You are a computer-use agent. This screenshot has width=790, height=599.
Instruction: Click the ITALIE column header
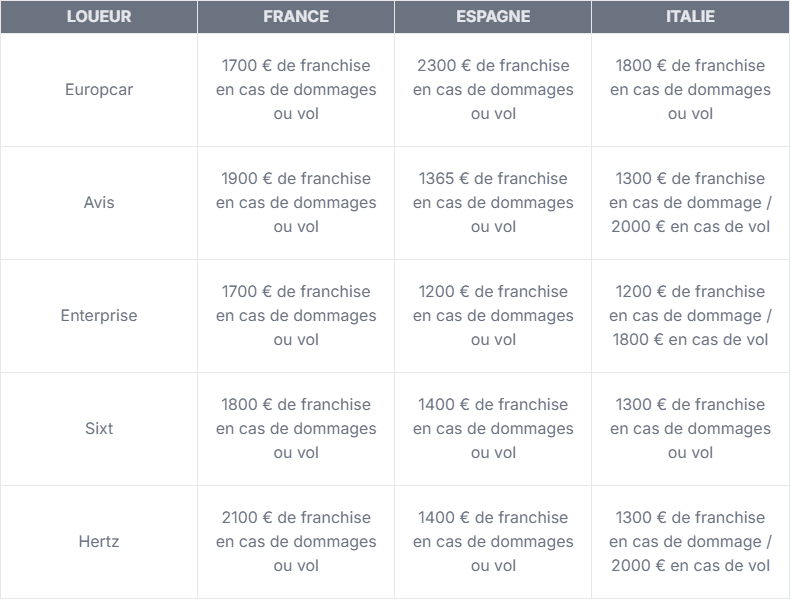click(x=690, y=17)
